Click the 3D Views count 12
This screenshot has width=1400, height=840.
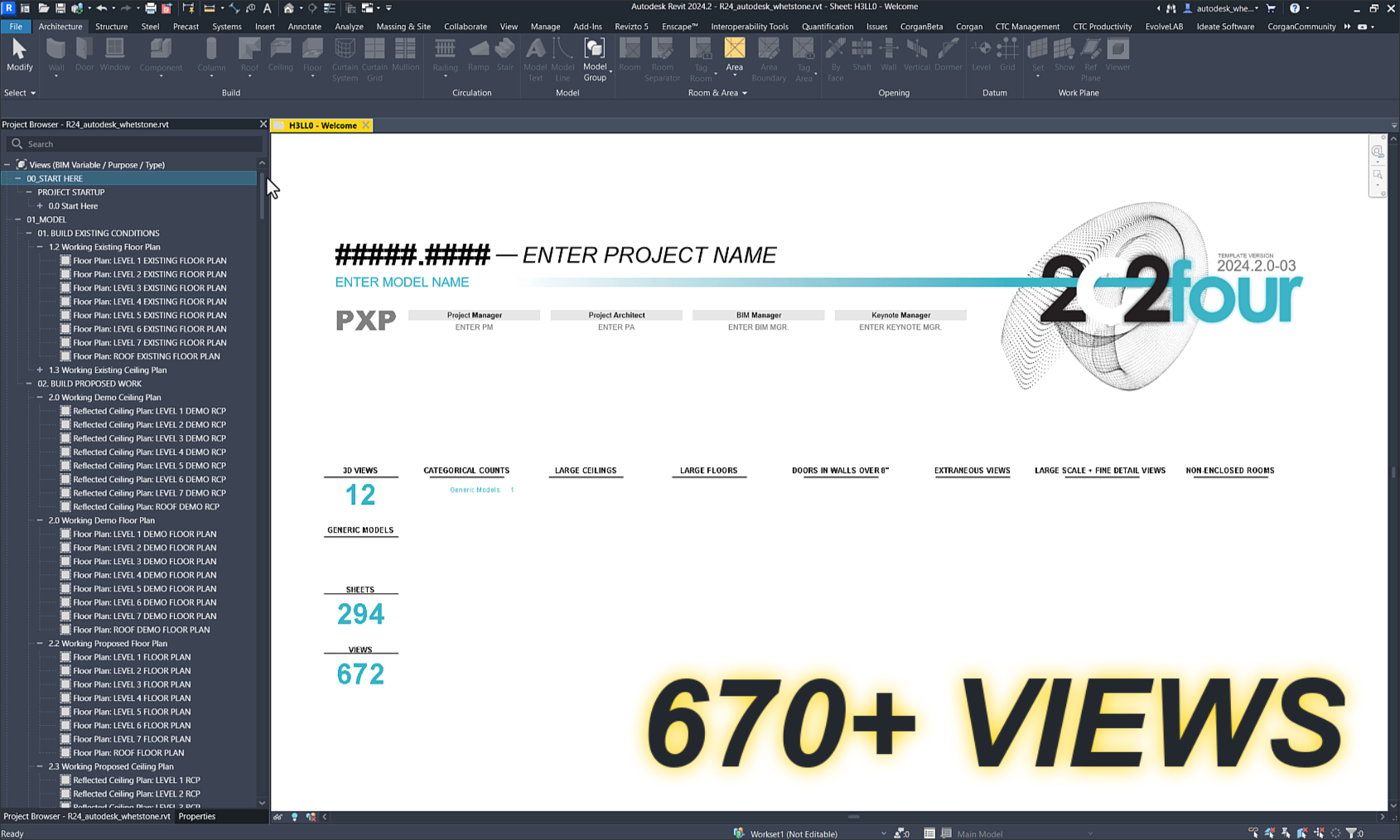point(360,495)
